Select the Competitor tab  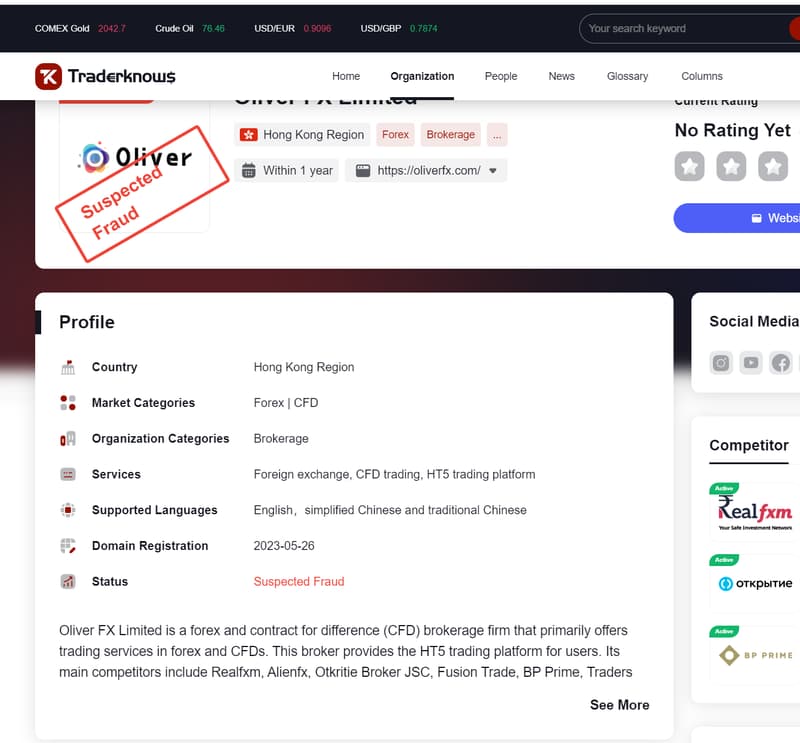coord(748,446)
